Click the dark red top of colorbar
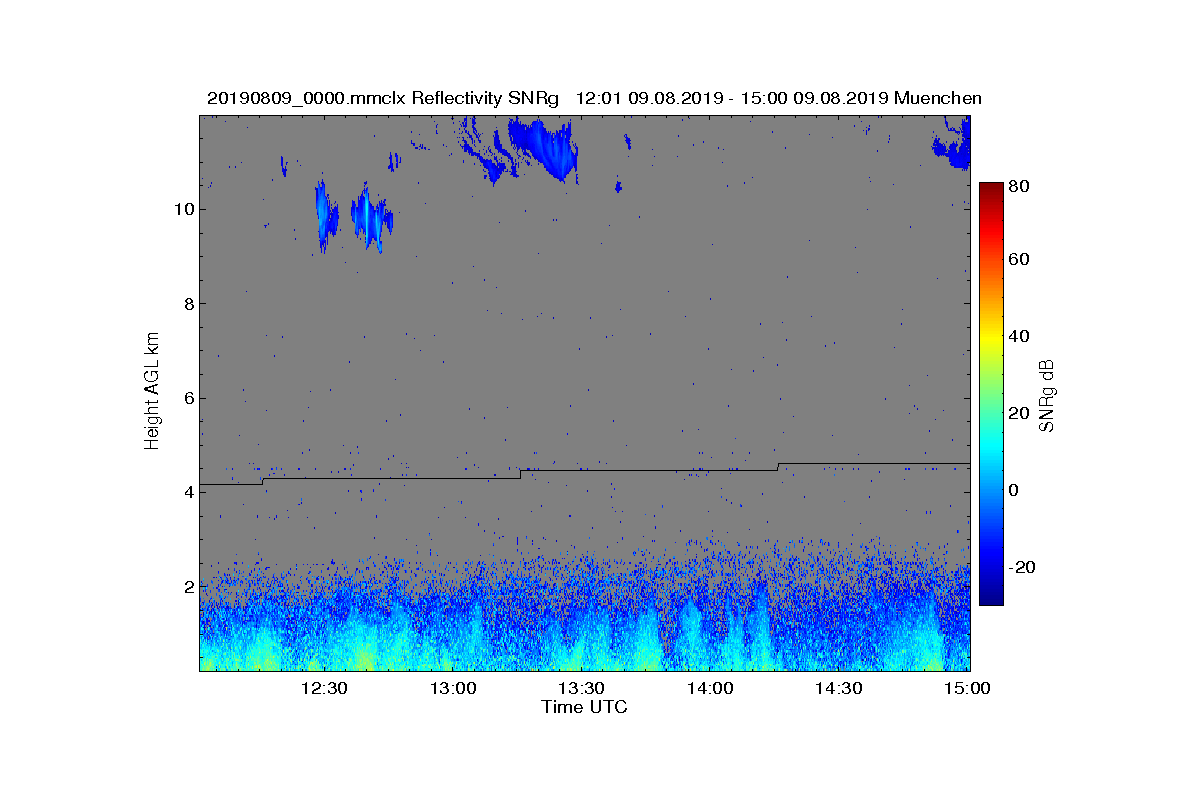 (x=990, y=193)
